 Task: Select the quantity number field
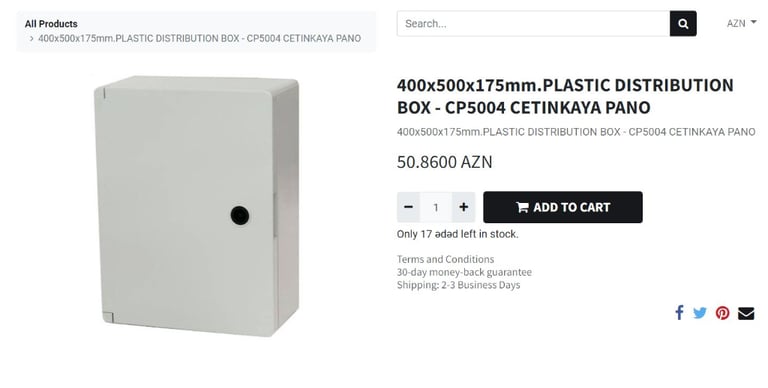point(435,207)
